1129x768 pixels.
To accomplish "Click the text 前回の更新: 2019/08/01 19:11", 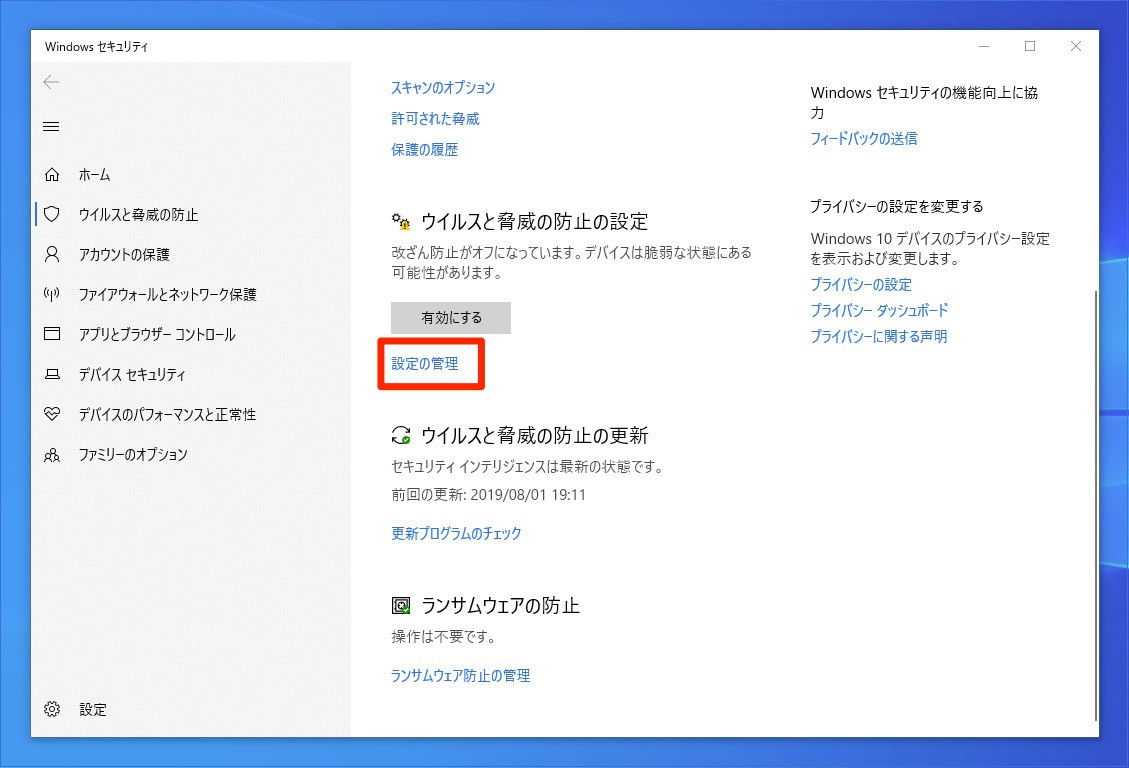I will coord(488,495).
